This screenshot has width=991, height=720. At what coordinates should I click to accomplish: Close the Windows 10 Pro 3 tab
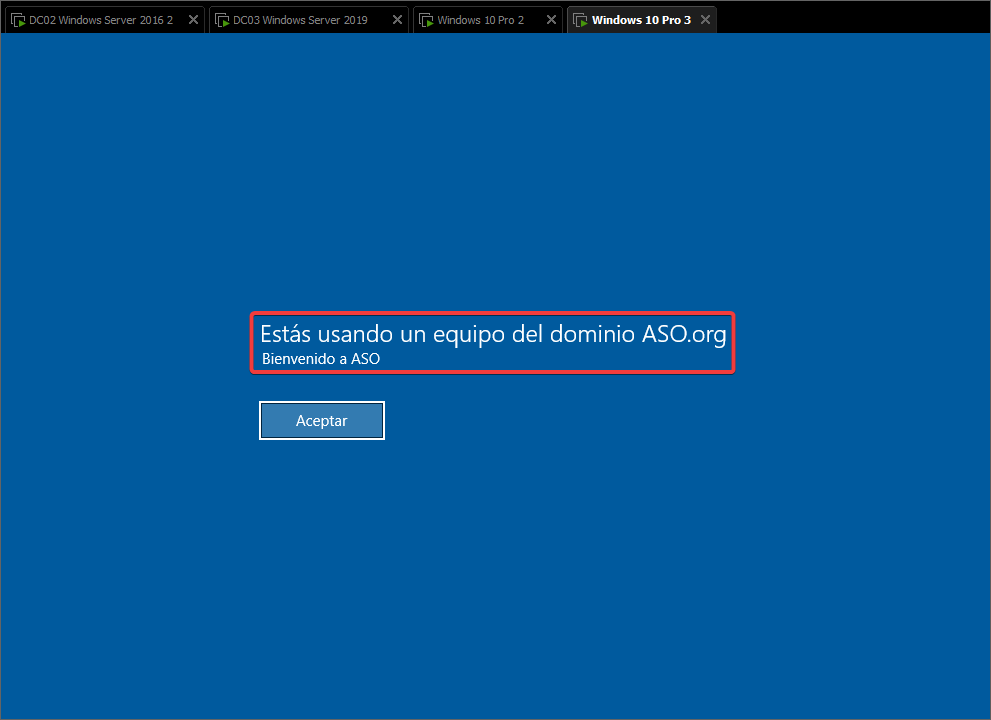pyautogui.click(x=705, y=20)
